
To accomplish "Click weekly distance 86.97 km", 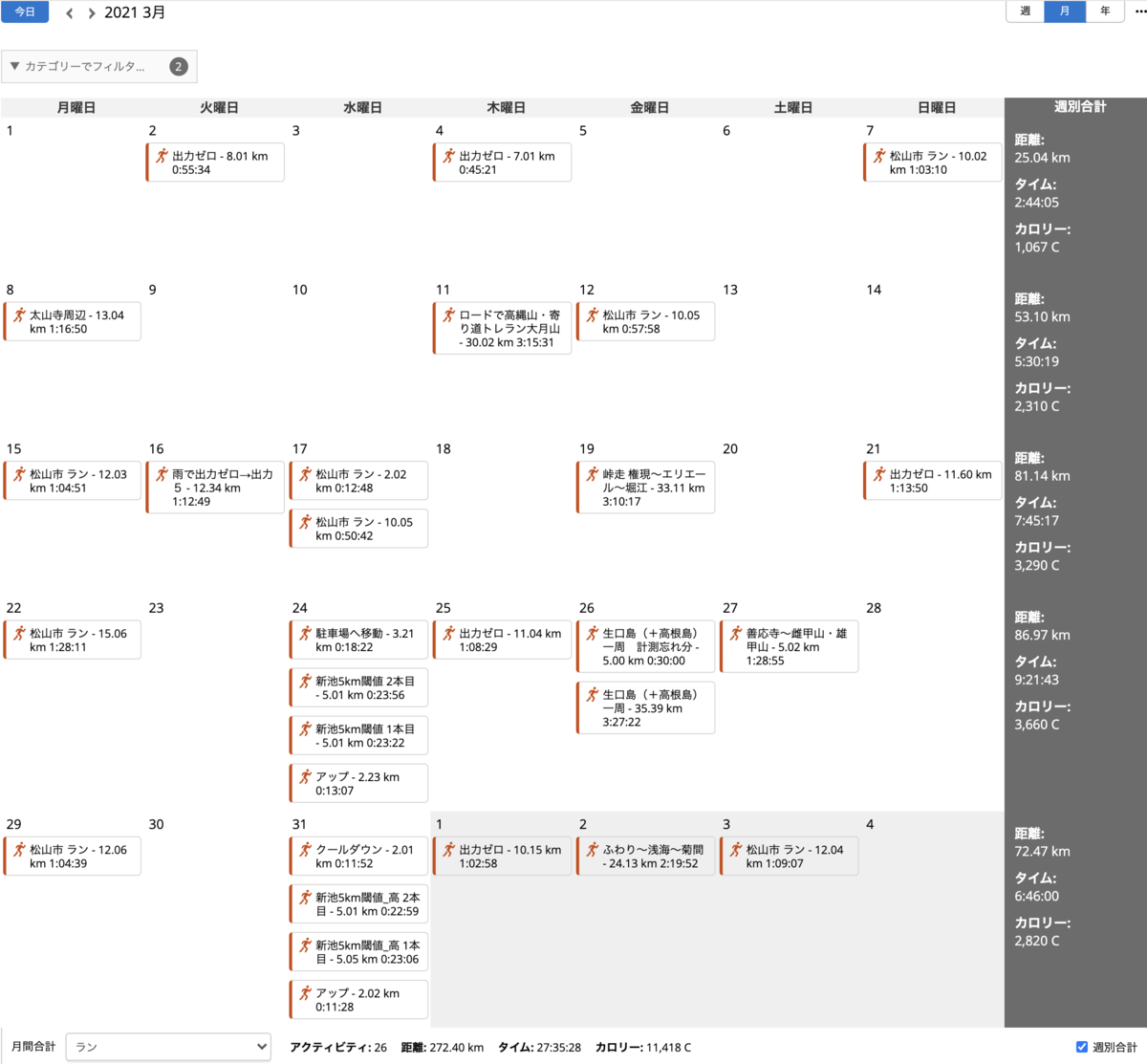I will click(1042, 635).
